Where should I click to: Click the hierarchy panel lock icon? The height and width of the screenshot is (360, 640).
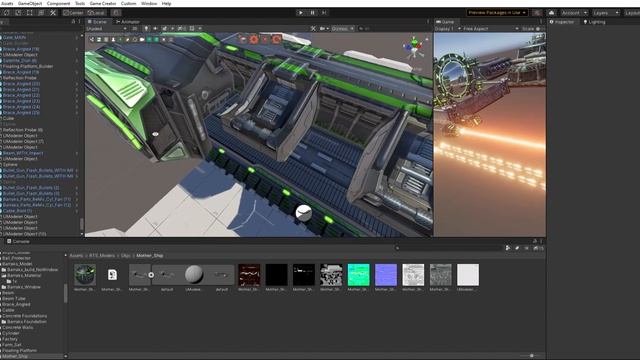click(73, 22)
